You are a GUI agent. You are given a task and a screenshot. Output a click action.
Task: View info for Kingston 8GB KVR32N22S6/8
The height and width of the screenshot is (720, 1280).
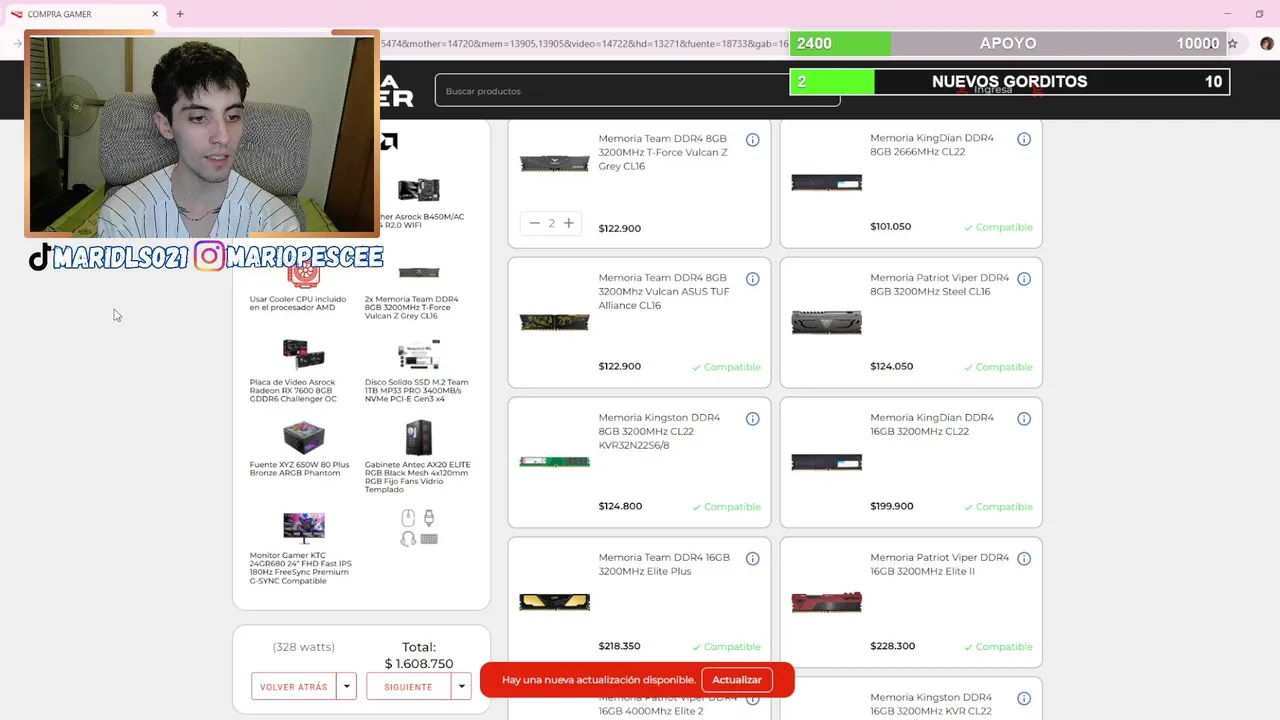(752, 419)
